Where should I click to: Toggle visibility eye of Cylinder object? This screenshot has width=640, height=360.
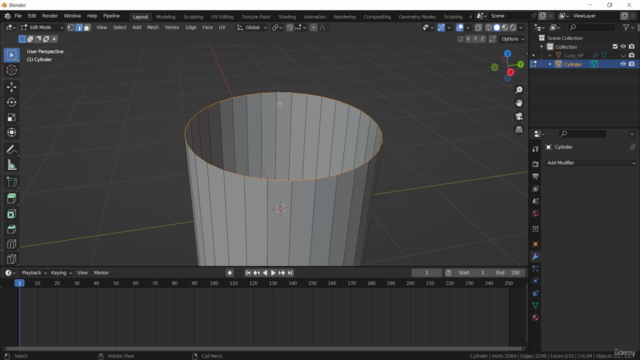point(623,64)
